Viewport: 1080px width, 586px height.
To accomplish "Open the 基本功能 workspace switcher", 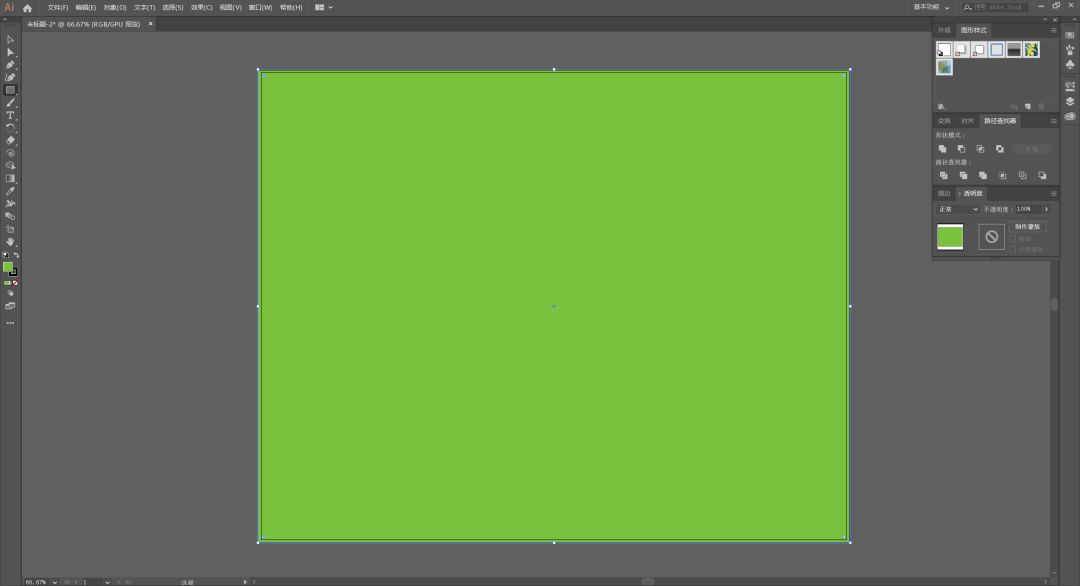I will [x=929, y=7].
